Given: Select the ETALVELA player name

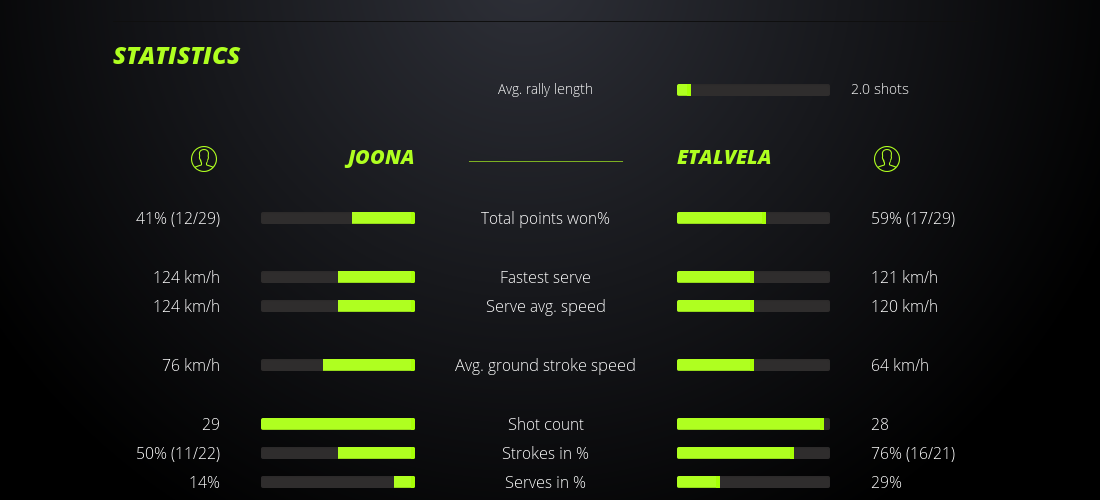Looking at the screenshot, I should 724,158.
